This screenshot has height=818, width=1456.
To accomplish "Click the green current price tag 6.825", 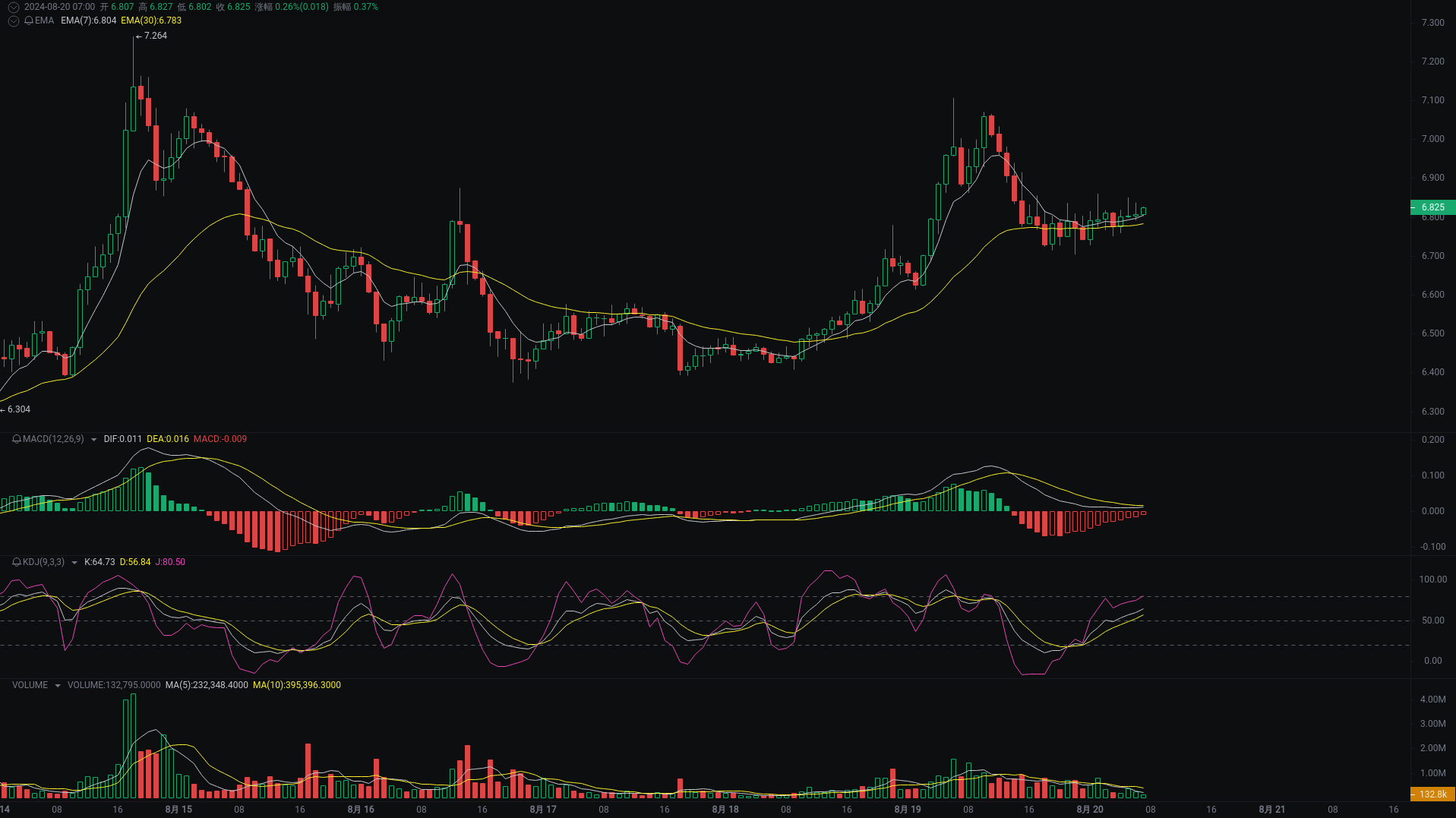I will click(x=1432, y=207).
